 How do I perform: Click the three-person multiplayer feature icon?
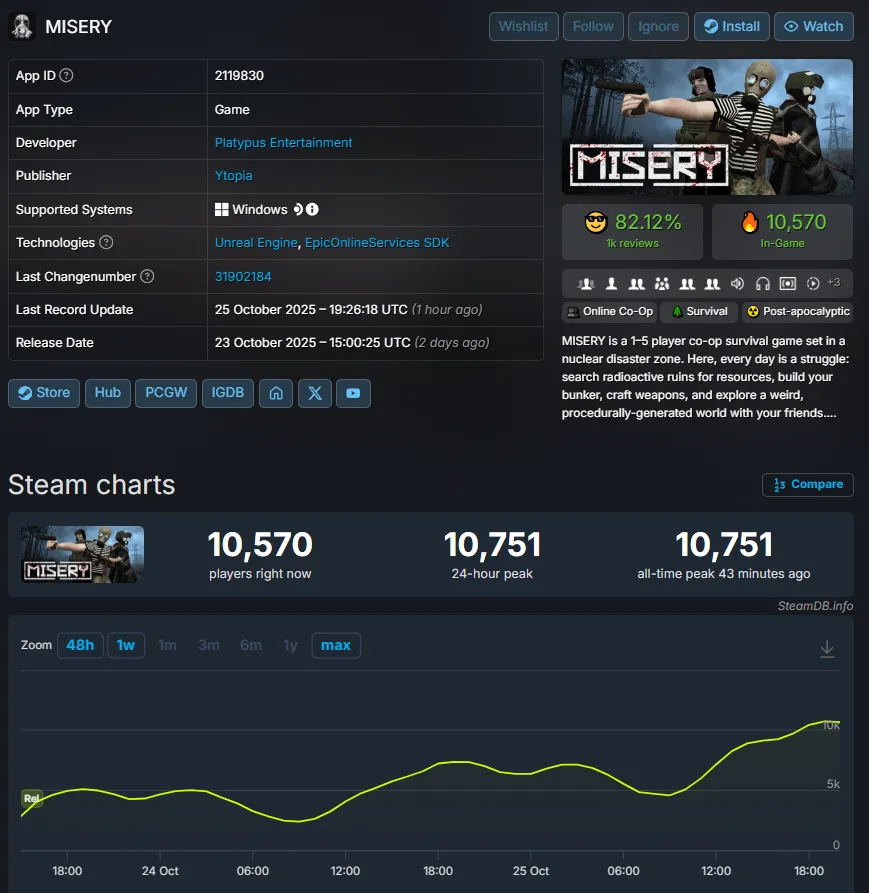[x=585, y=283]
